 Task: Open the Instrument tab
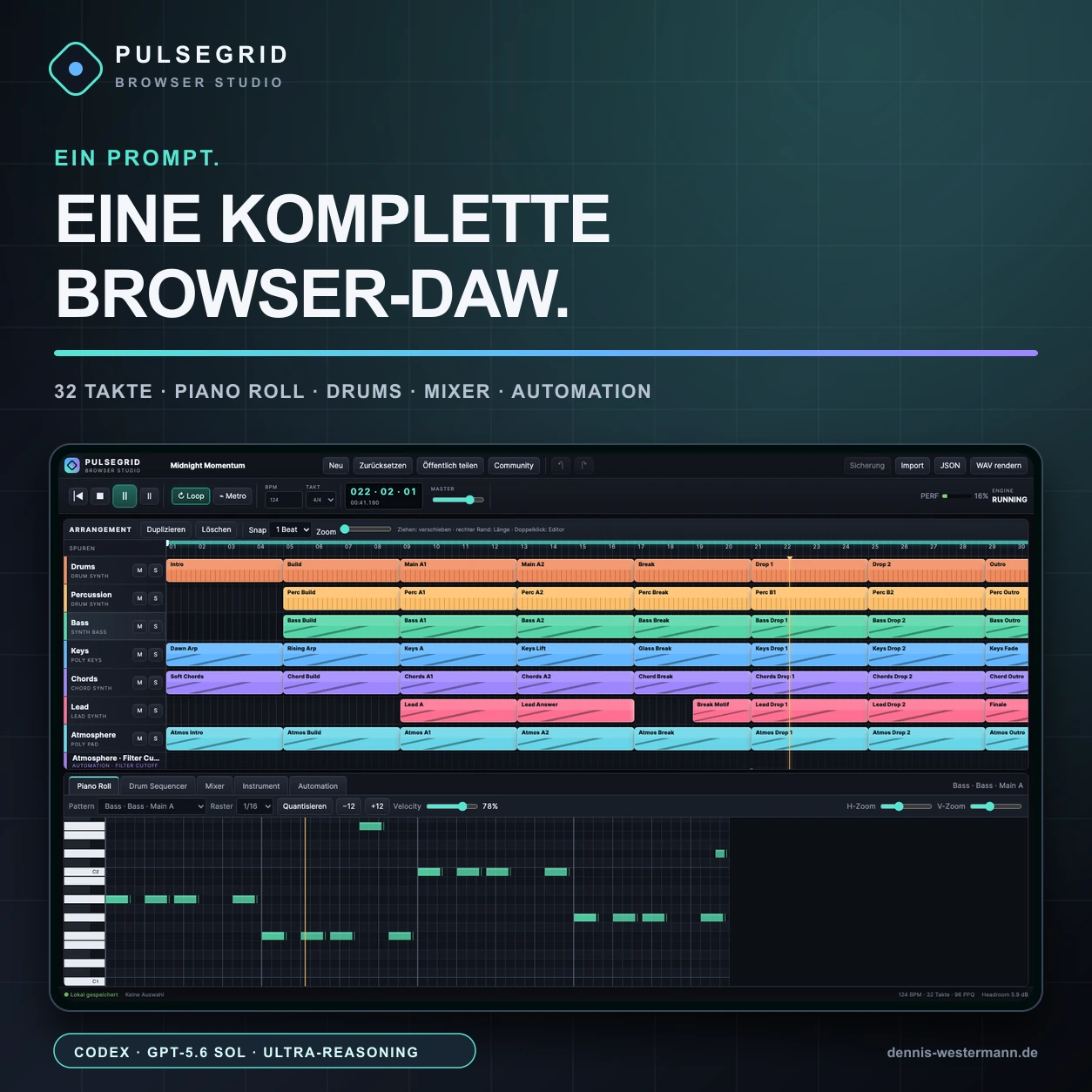[261, 785]
